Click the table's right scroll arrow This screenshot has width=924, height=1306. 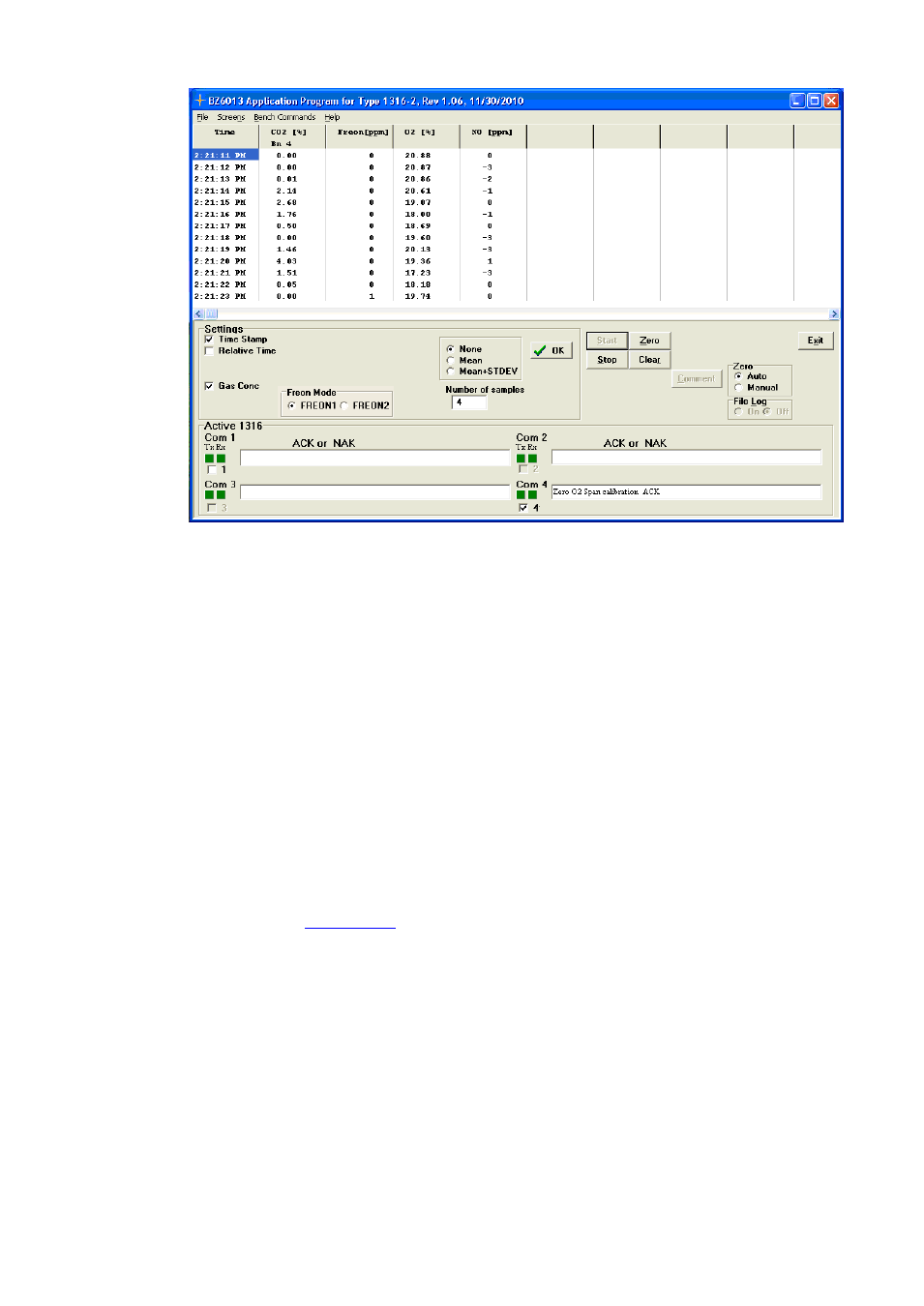(834, 314)
